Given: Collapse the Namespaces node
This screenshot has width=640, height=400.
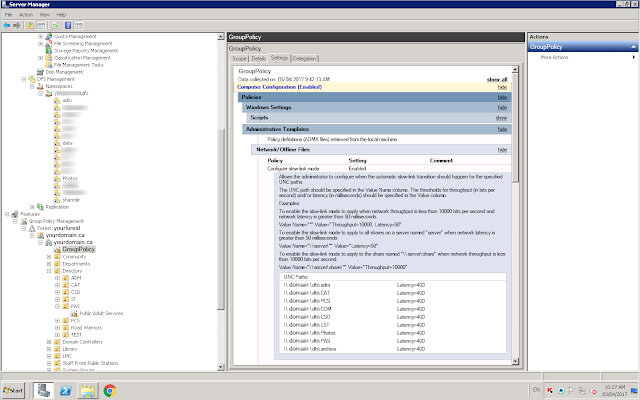Looking at the screenshot, I should (32, 86).
